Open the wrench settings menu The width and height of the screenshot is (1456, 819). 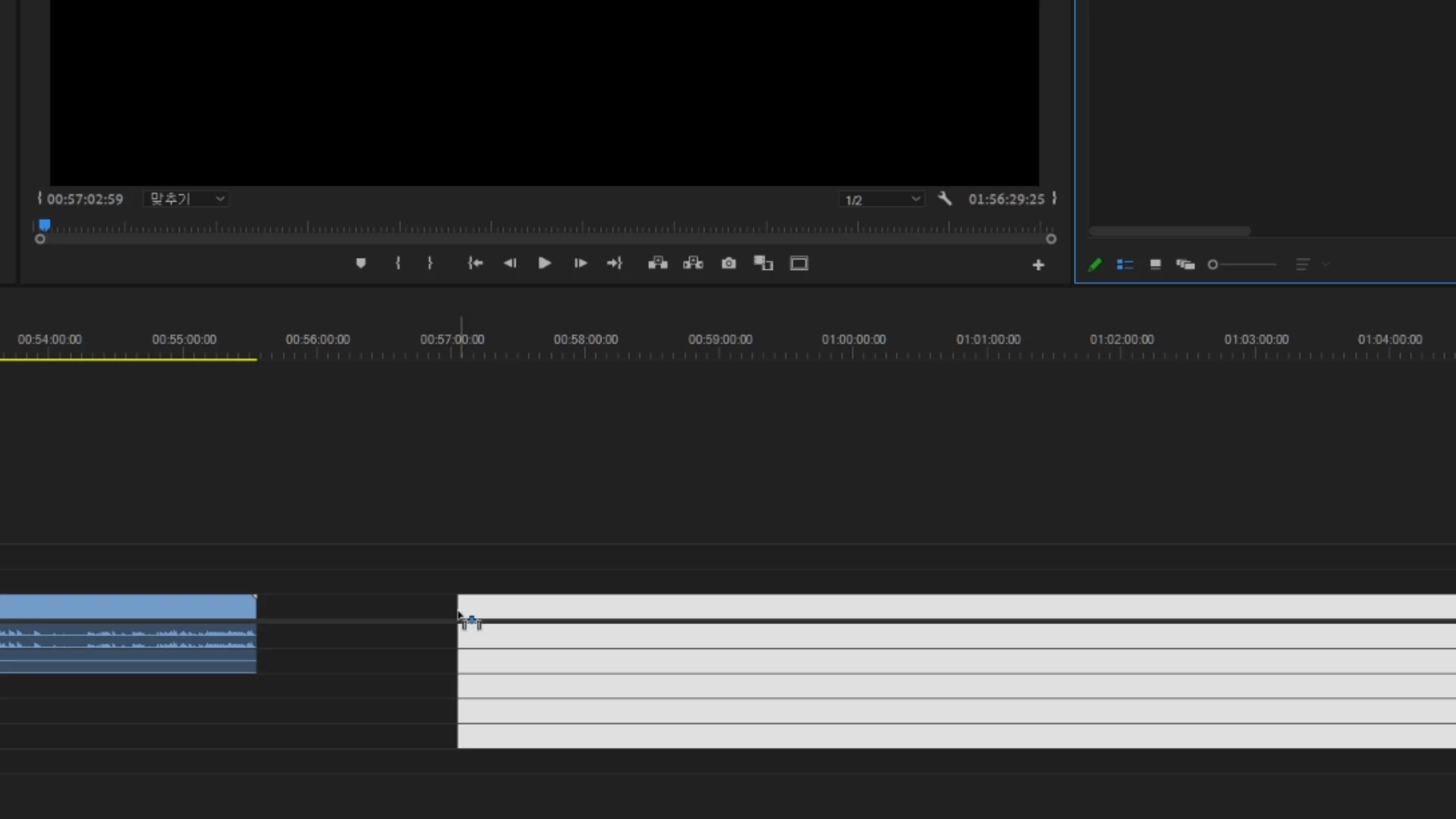(x=945, y=199)
